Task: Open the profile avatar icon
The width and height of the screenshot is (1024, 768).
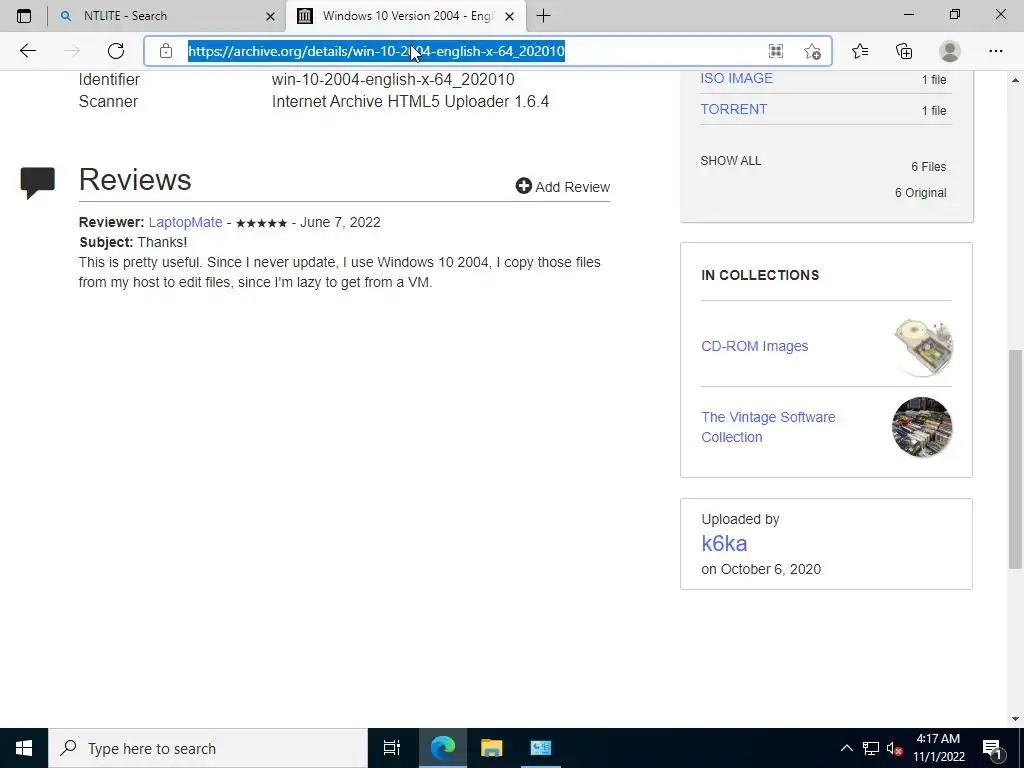Action: tap(950, 51)
